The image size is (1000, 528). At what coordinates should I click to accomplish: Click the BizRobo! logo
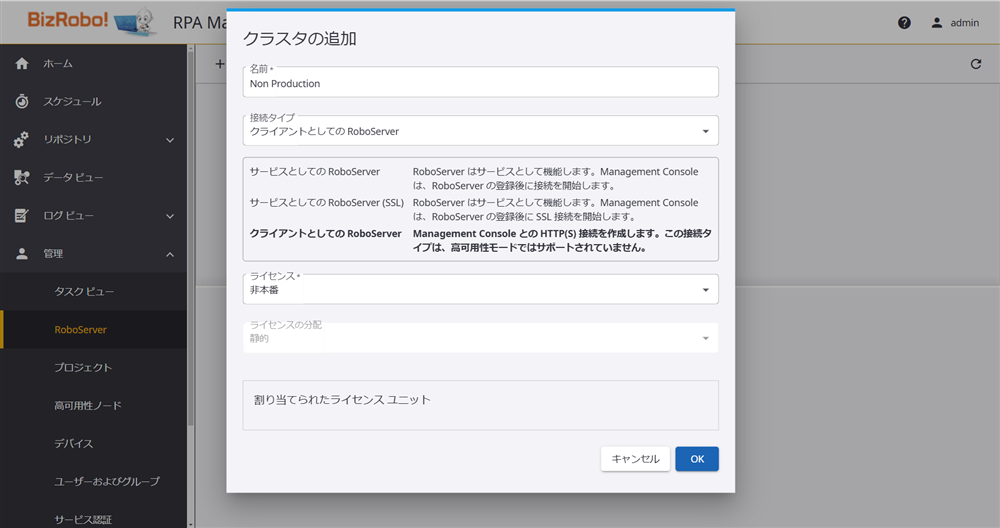[92, 22]
